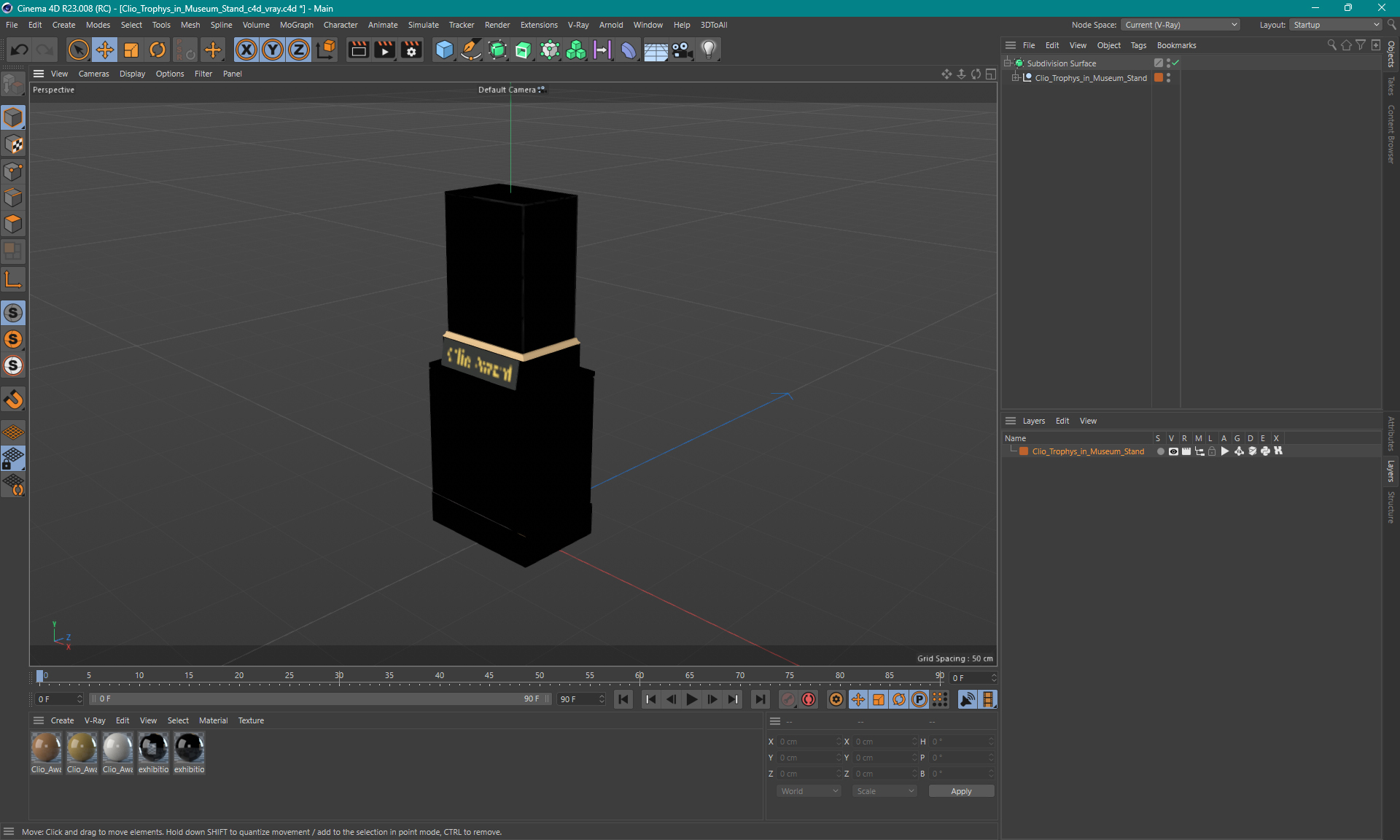Open Objects panel Tags menu

(1138, 45)
